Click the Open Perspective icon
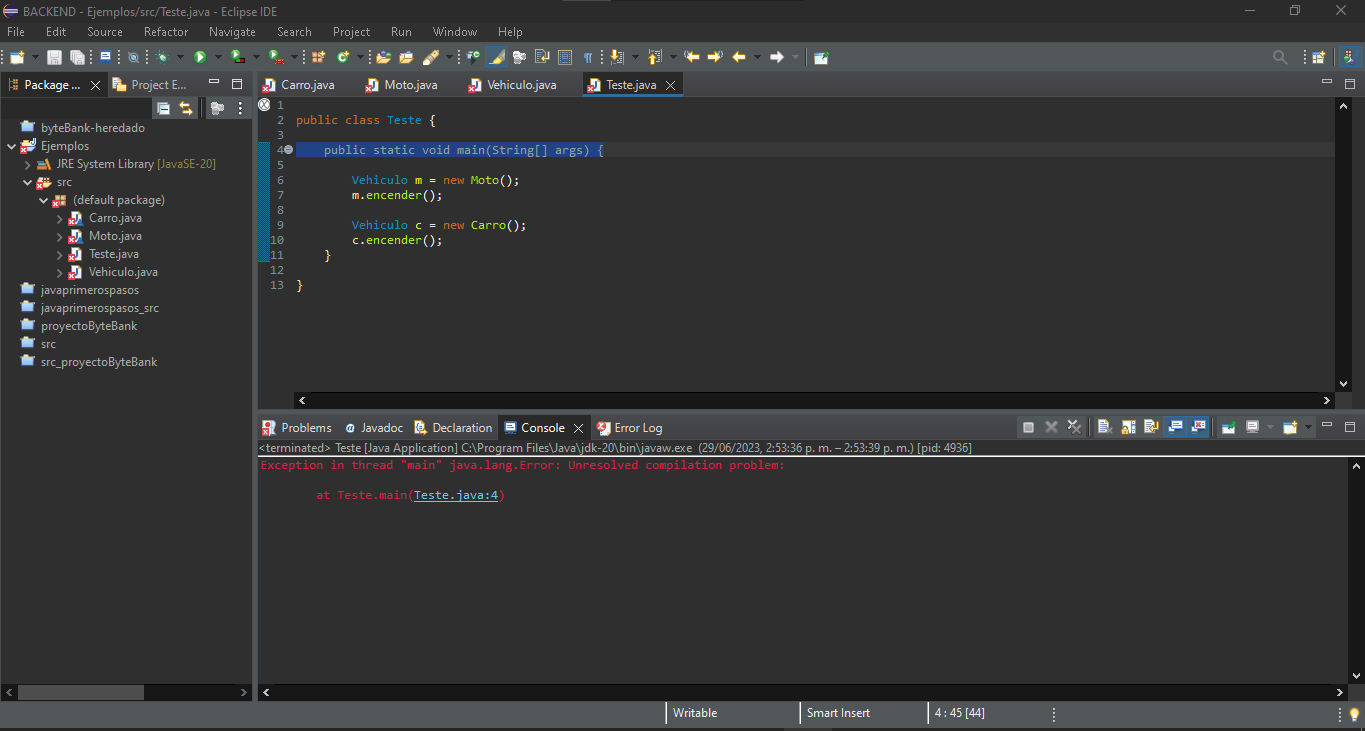The image size is (1365, 731). coord(1318,57)
